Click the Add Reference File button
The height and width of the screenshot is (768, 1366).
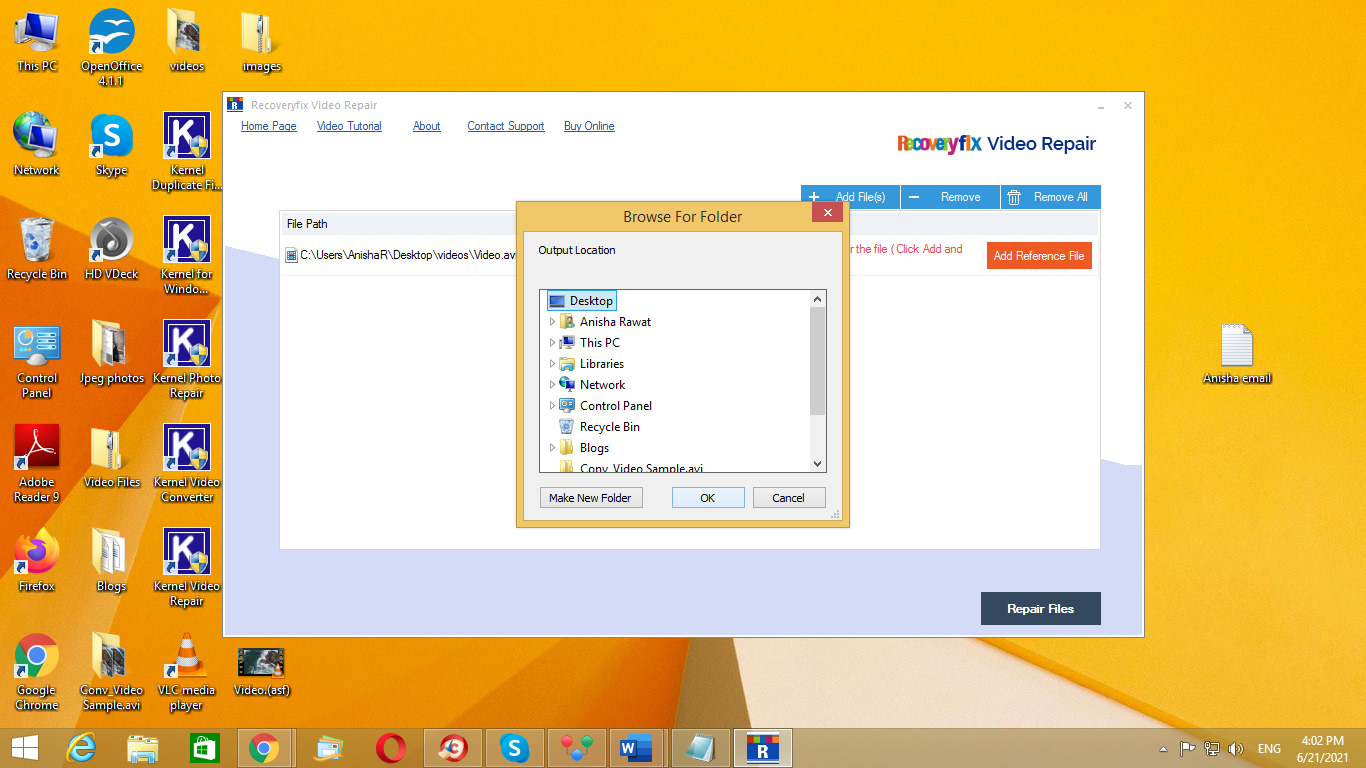click(1039, 256)
